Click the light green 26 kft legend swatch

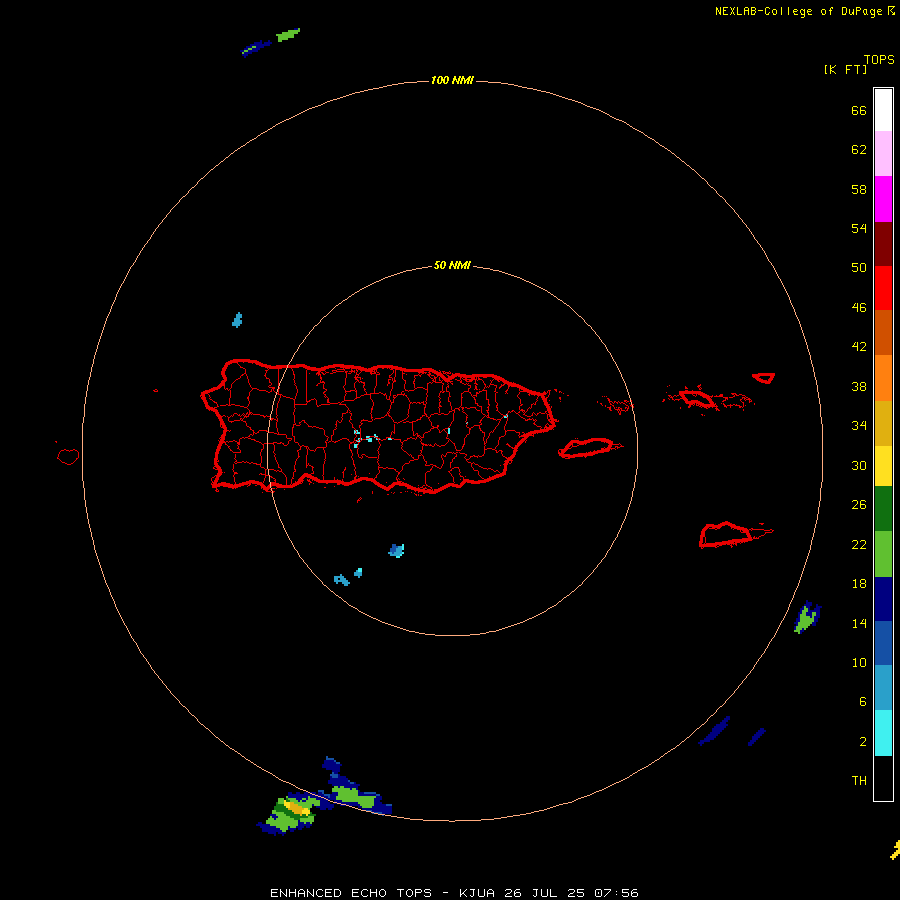(883, 554)
